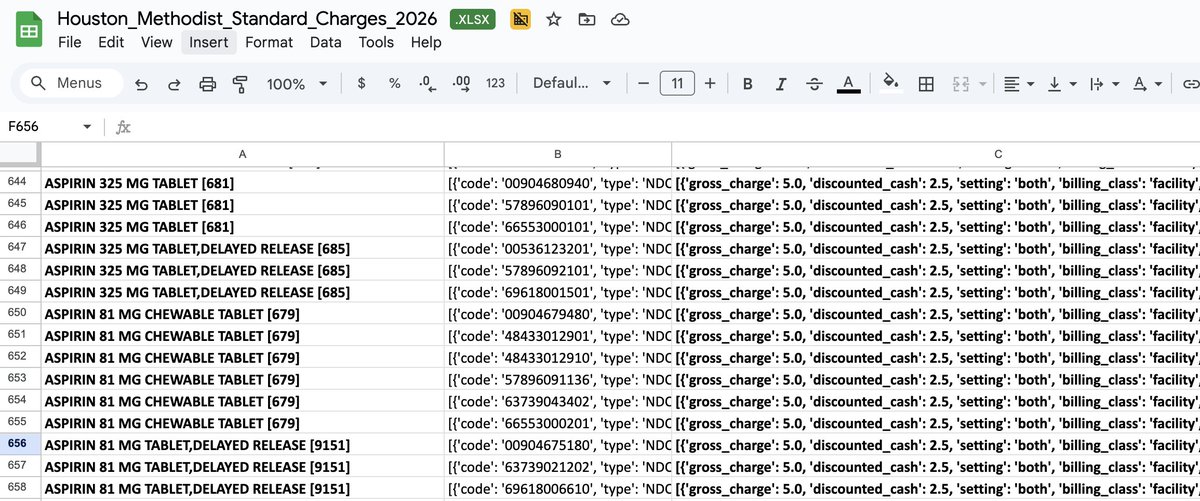Open the Insert menu

click(x=209, y=42)
